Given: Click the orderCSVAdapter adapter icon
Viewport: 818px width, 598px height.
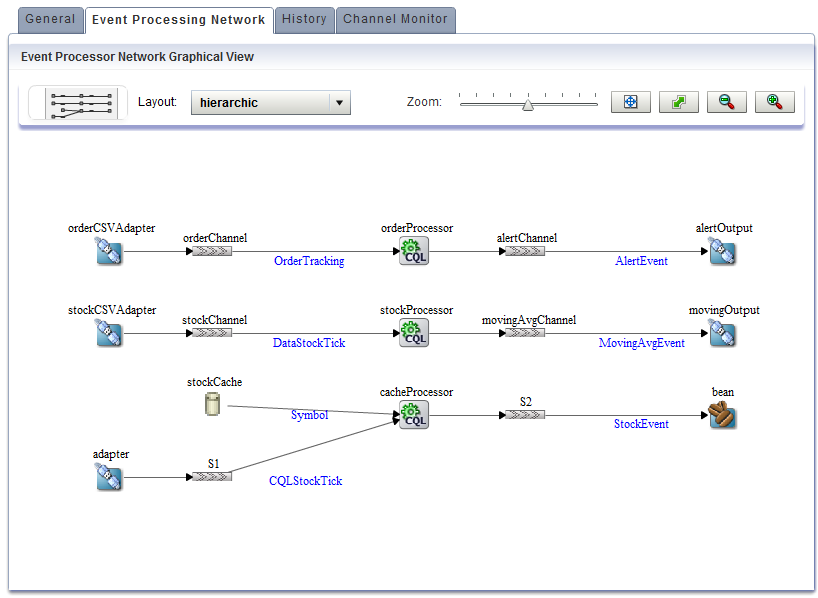Looking at the screenshot, I should (x=109, y=251).
